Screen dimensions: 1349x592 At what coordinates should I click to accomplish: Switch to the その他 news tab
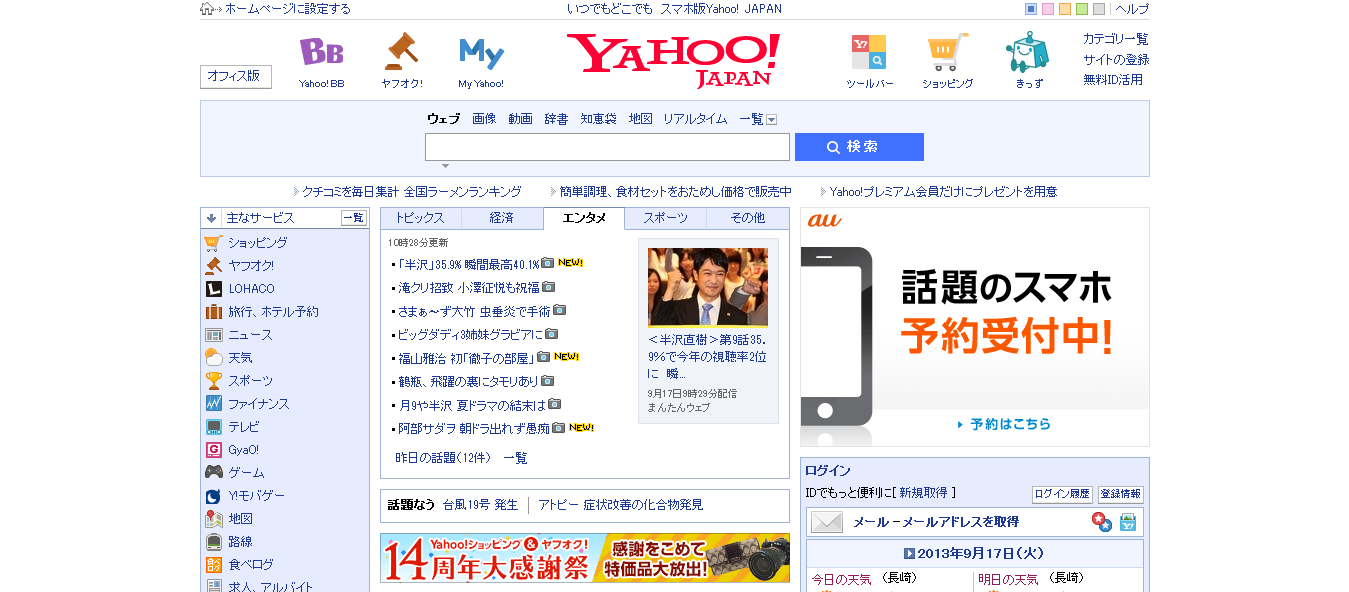point(747,218)
